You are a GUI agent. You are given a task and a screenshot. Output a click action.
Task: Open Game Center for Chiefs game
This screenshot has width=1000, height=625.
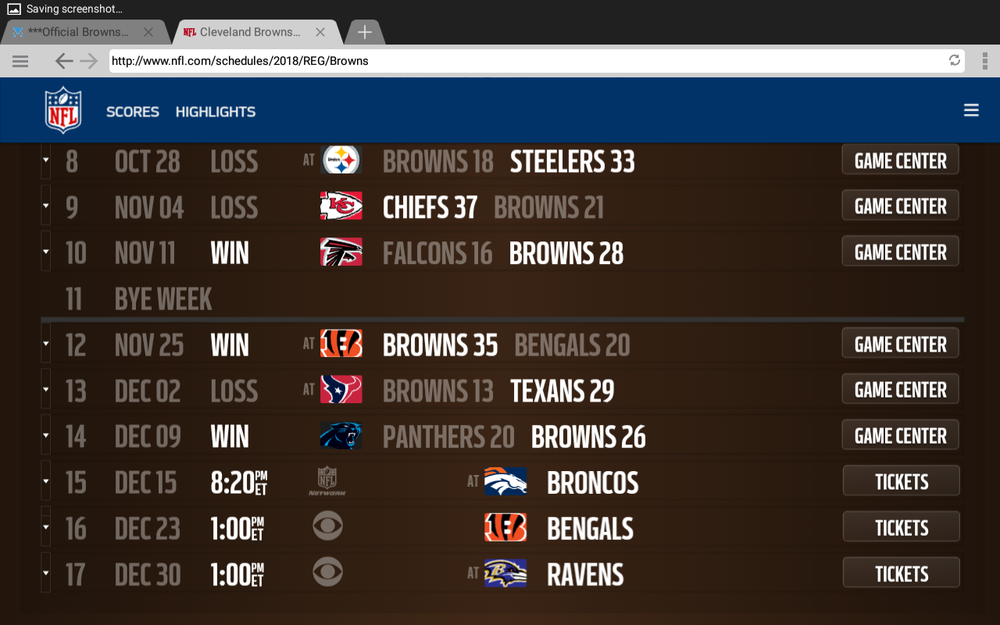tap(900, 205)
